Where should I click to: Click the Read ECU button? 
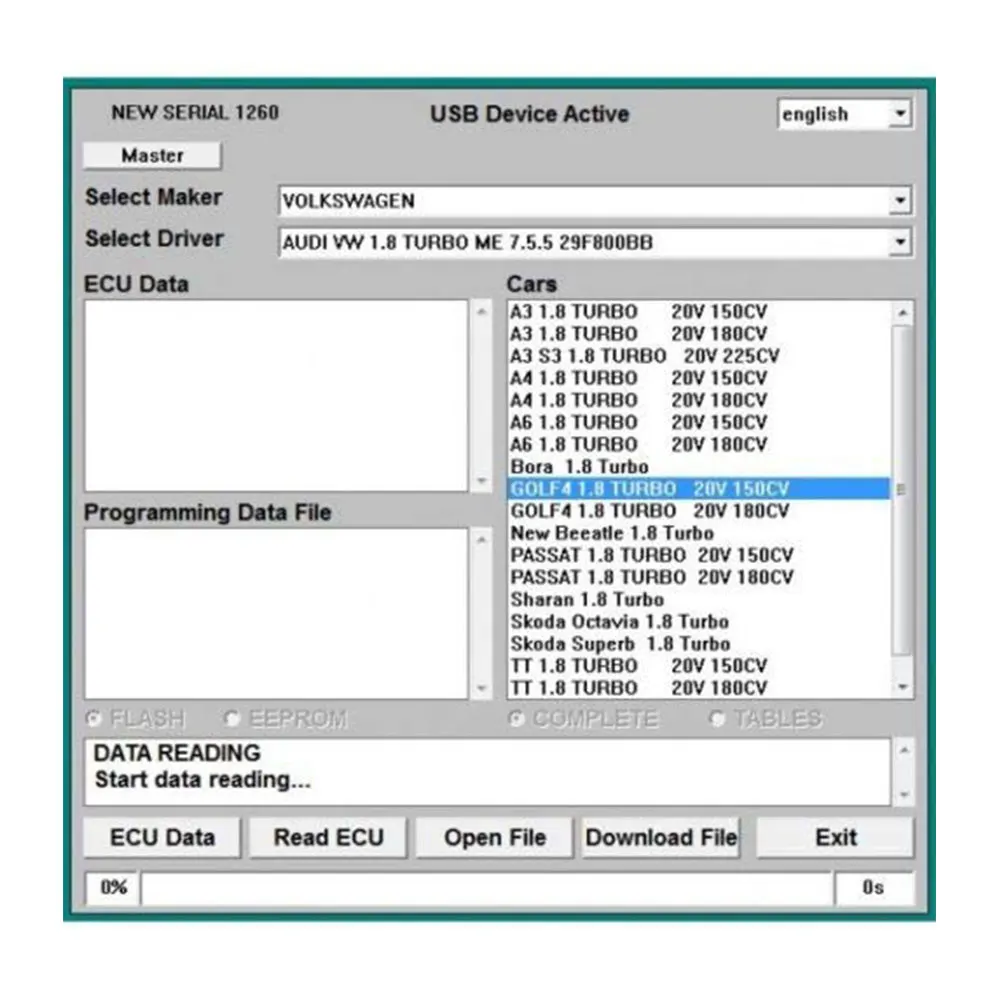(x=328, y=837)
